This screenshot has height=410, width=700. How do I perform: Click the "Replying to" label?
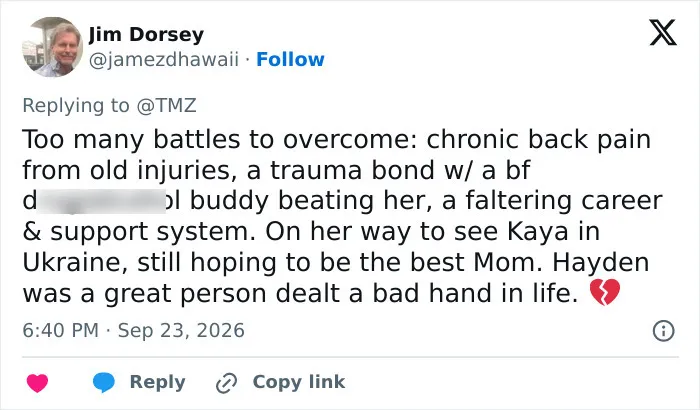(76, 105)
